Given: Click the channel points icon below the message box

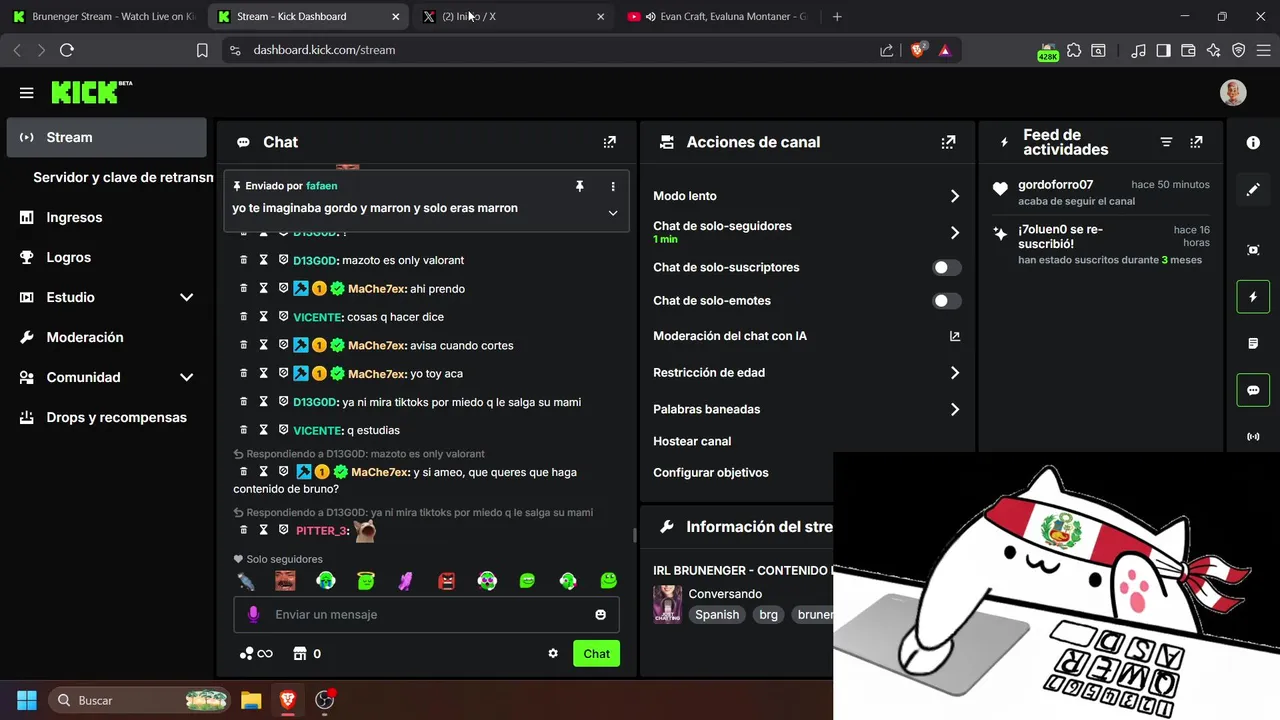Looking at the screenshot, I should coord(247,654).
